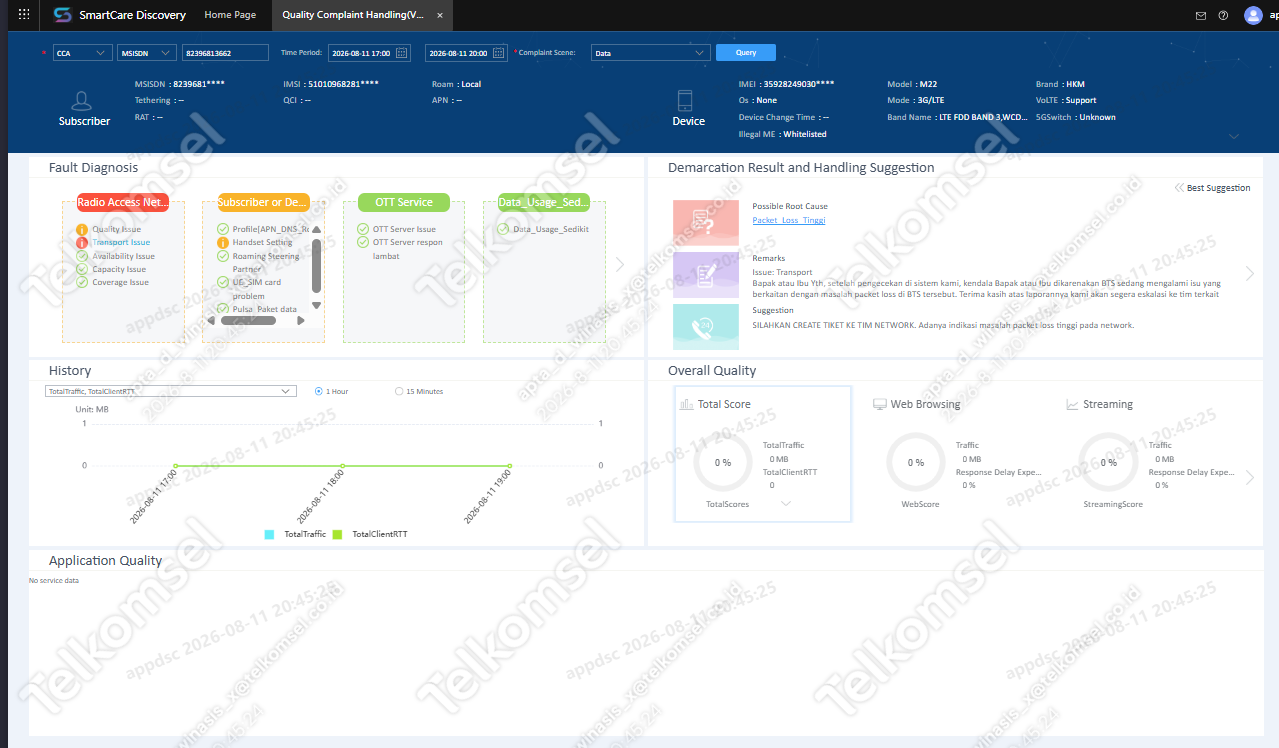
Task: Click the Best Suggestion label
Action: (1218, 188)
